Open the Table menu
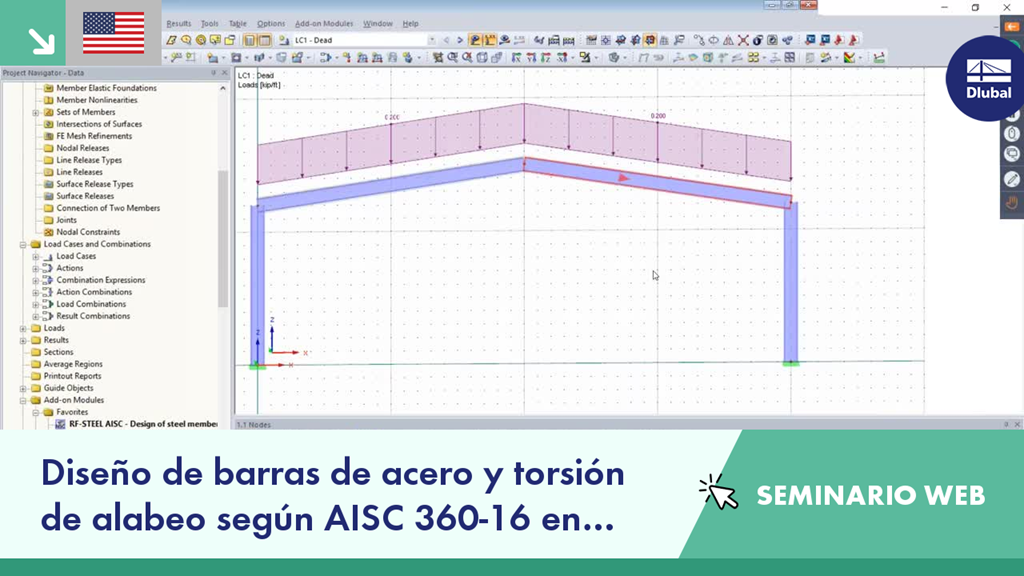1024x576 pixels. 238,24
